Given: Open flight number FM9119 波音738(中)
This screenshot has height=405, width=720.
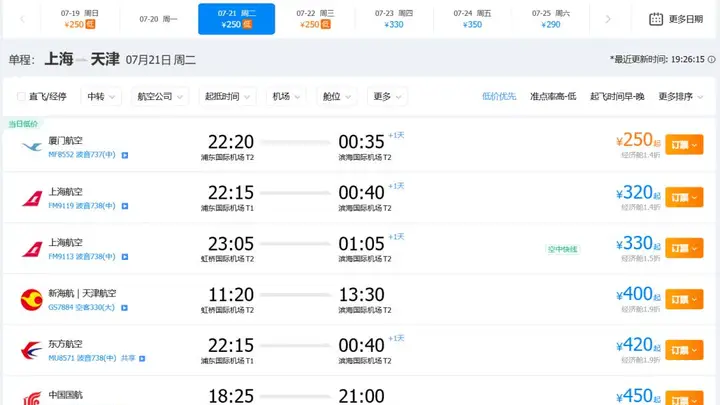Looking at the screenshot, I should click(x=82, y=206).
